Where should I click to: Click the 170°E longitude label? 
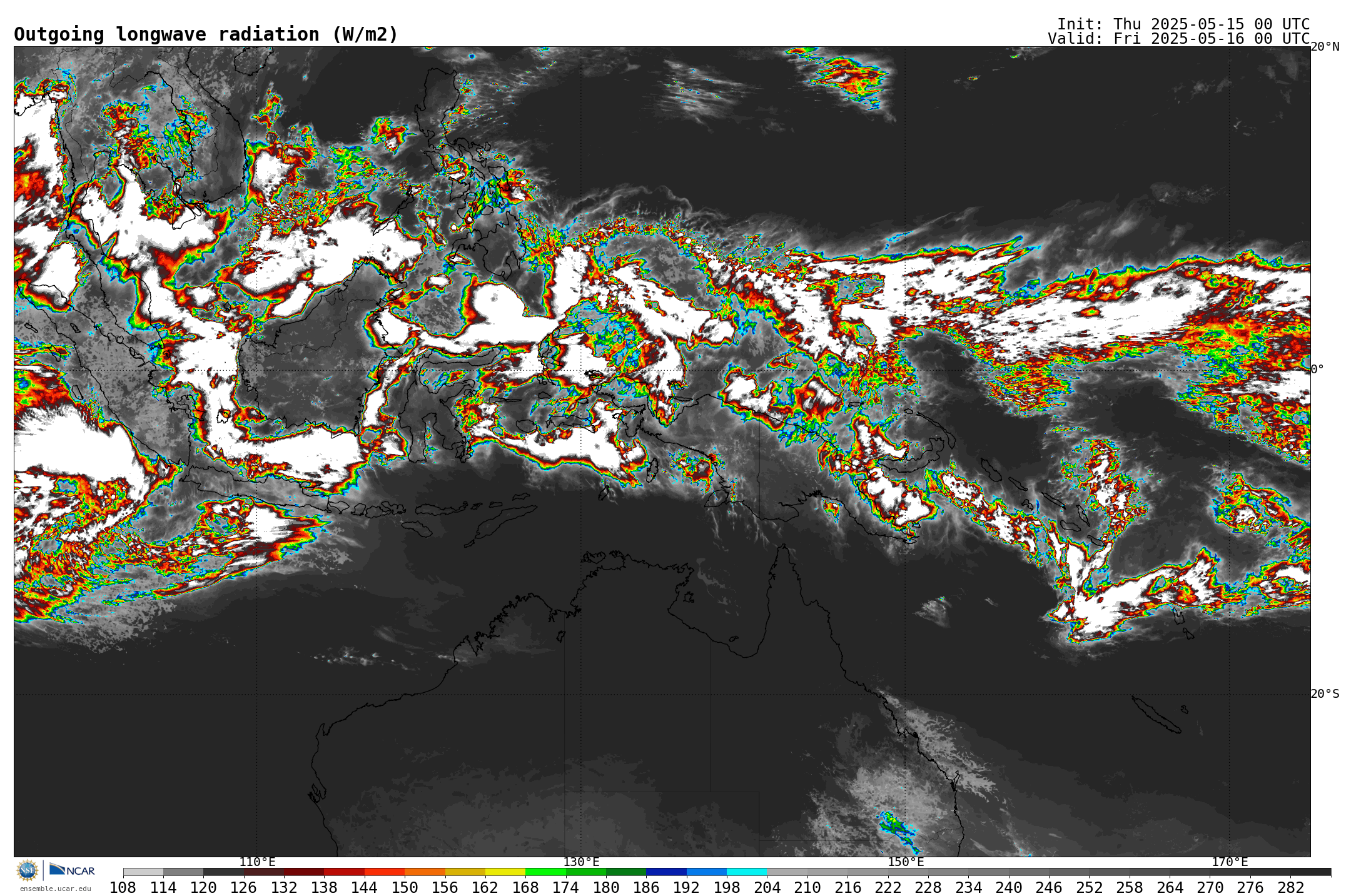[1230, 862]
